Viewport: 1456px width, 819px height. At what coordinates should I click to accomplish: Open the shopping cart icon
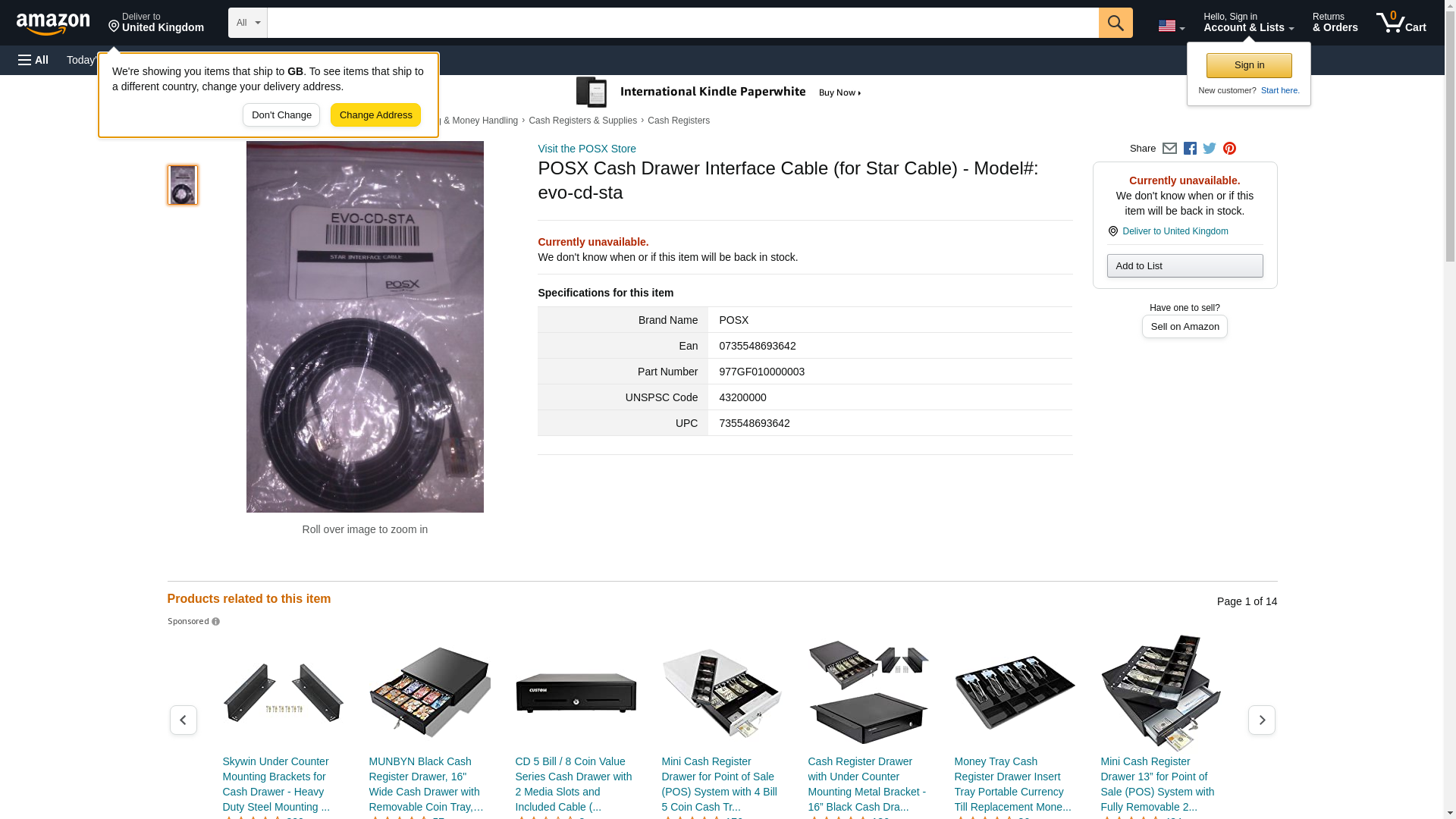(x=1401, y=23)
